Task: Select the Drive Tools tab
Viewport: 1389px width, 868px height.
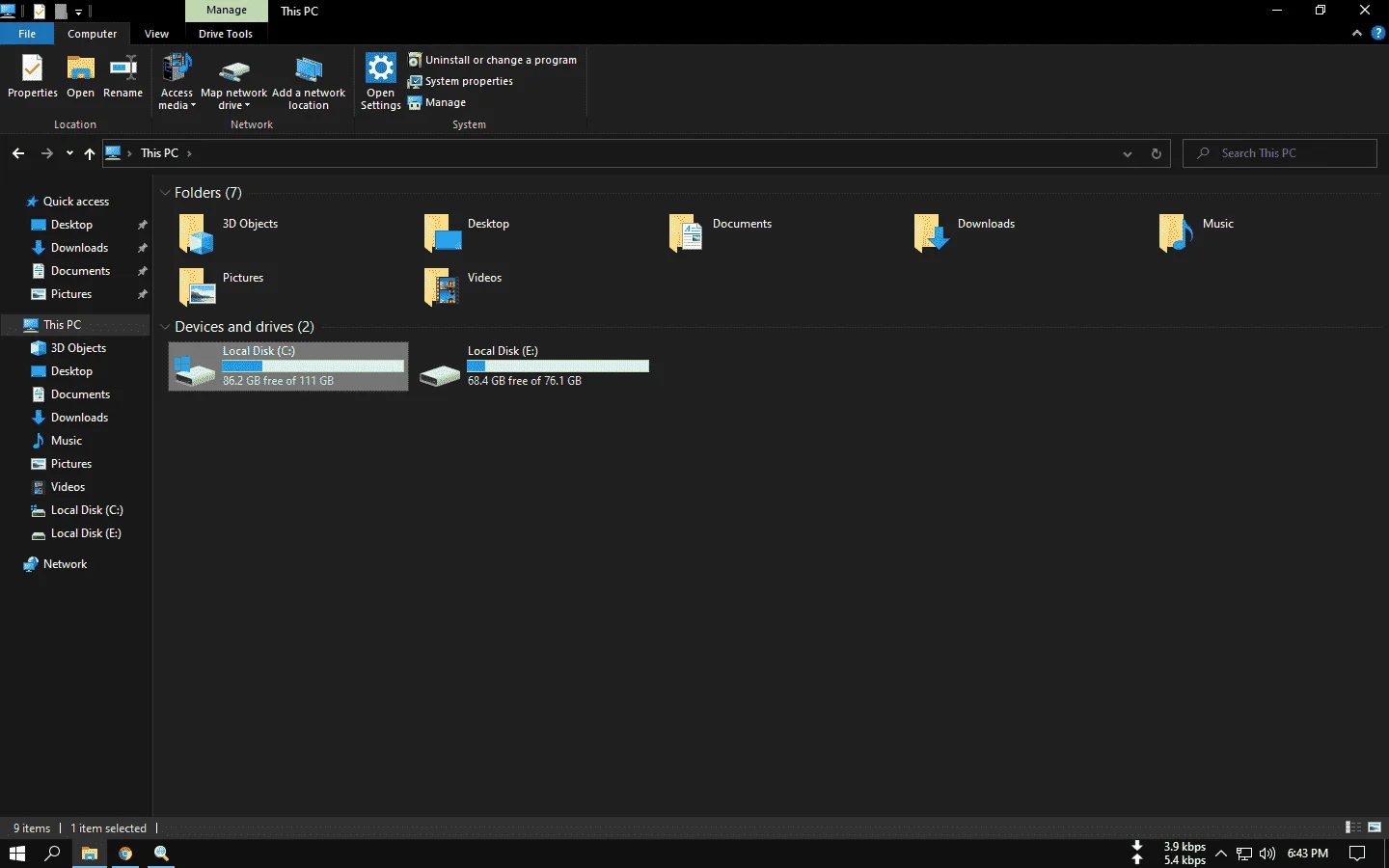Action: pyautogui.click(x=226, y=34)
